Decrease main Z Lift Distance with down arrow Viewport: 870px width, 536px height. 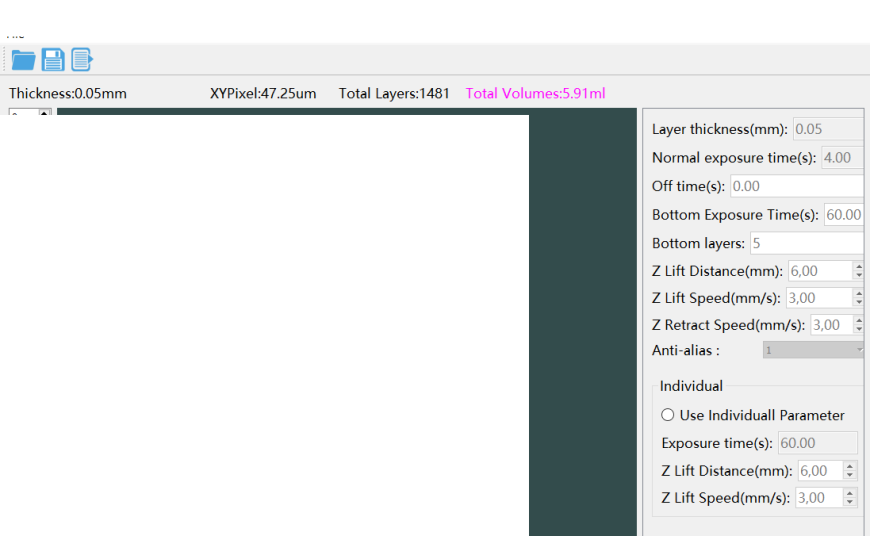(858, 275)
